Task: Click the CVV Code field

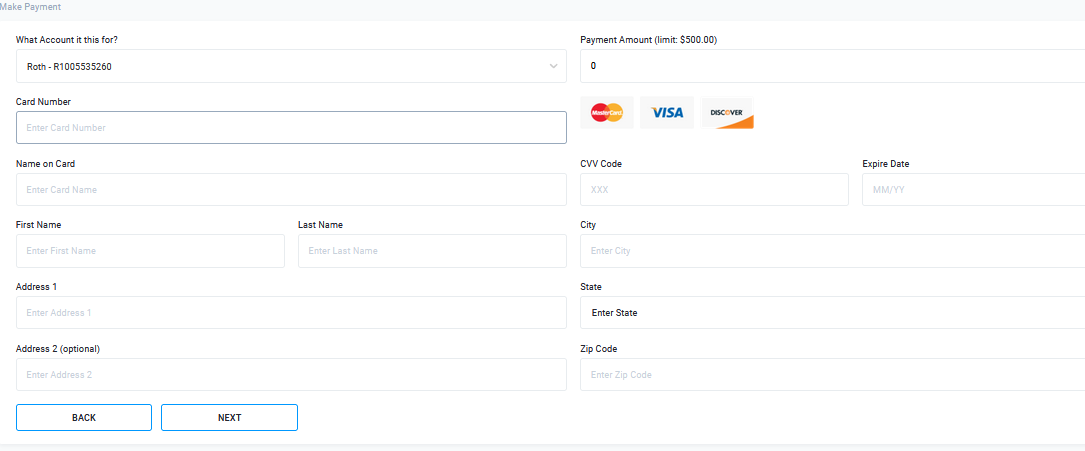Action: click(x=714, y=190)
